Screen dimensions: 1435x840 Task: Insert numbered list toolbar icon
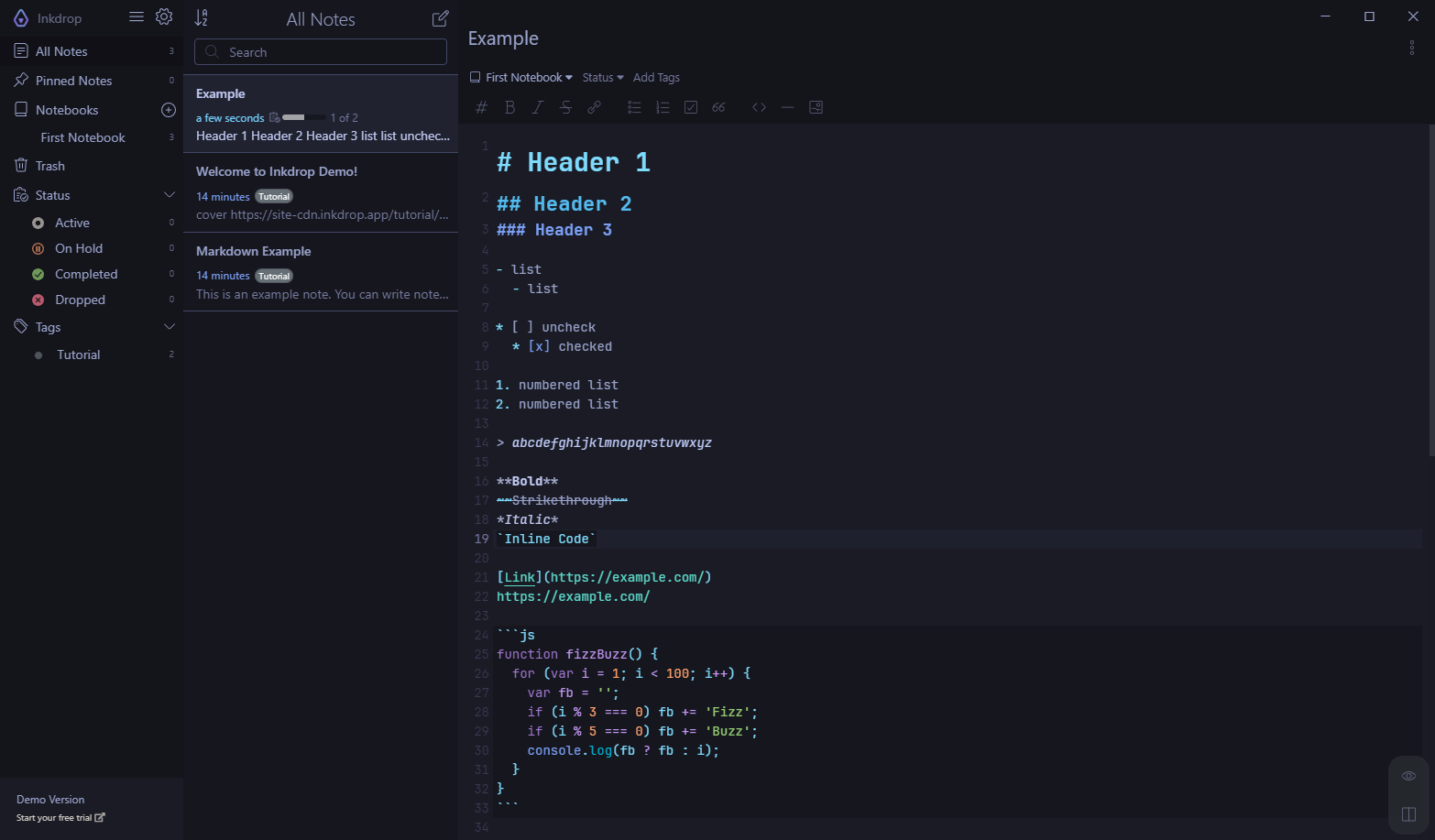663,107
